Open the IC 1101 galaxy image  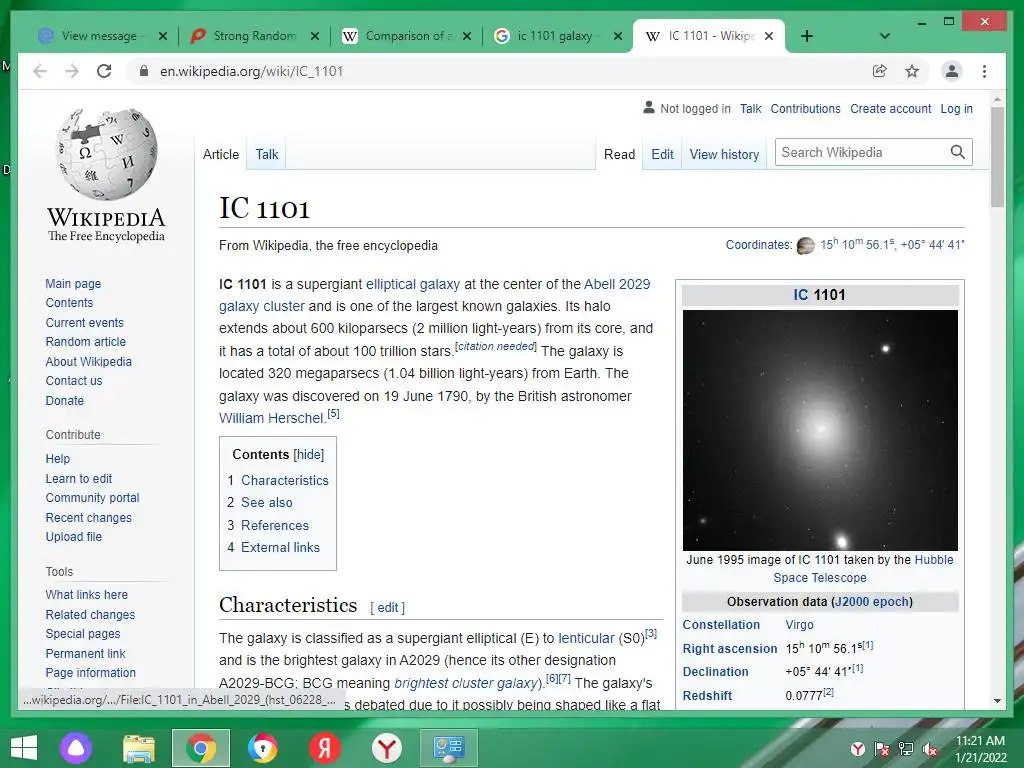pos(820,430)
